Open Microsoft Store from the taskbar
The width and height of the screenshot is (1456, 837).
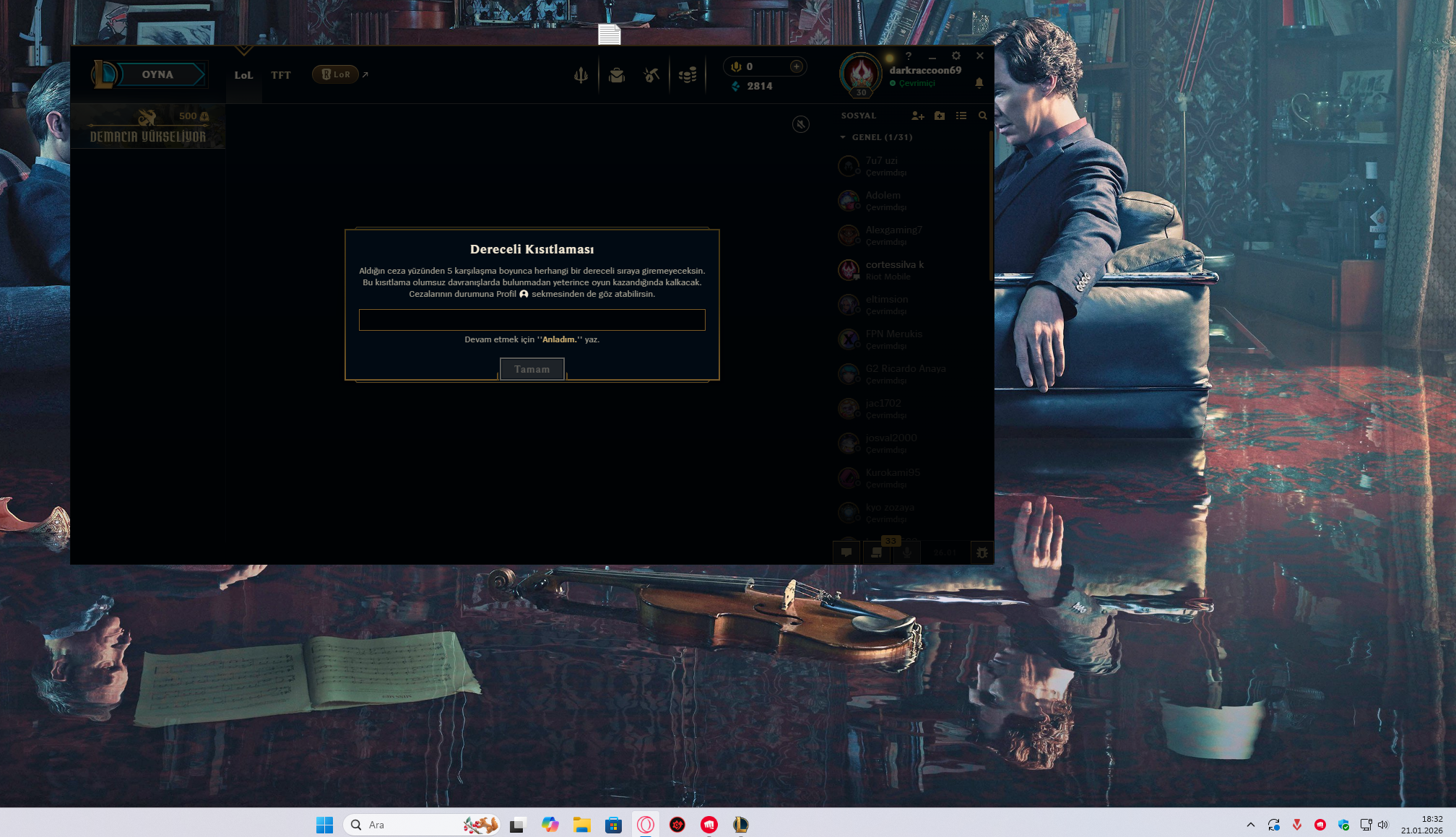tap(614, 825)
